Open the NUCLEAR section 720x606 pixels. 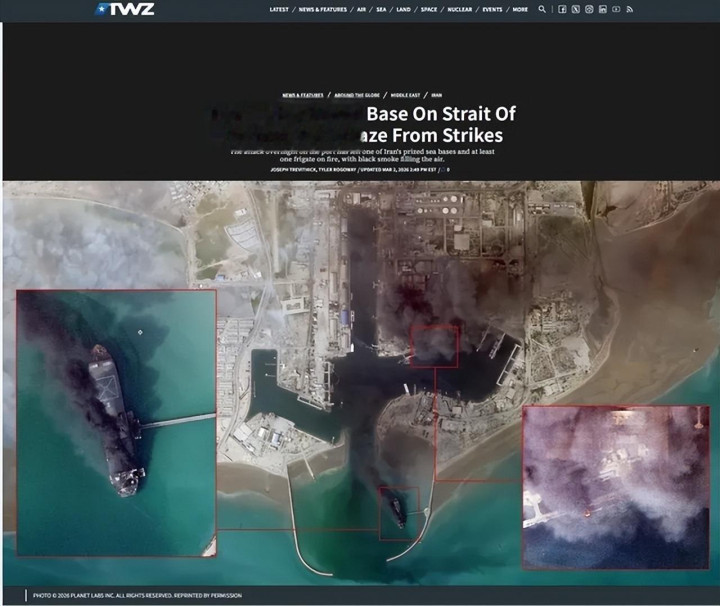(460, 9)
